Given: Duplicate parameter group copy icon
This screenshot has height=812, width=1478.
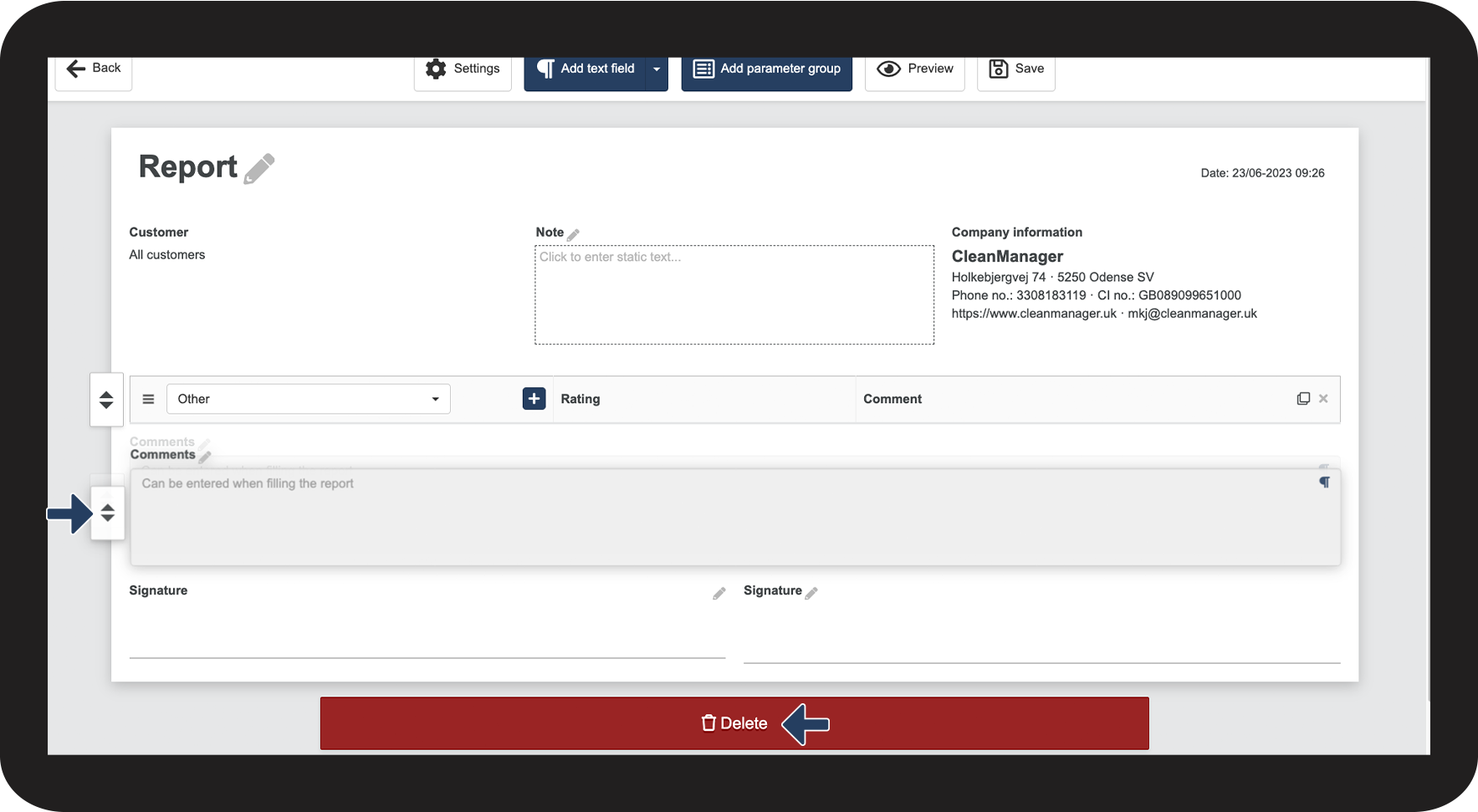Looking at the screenshot, I should coord(1303,399).
